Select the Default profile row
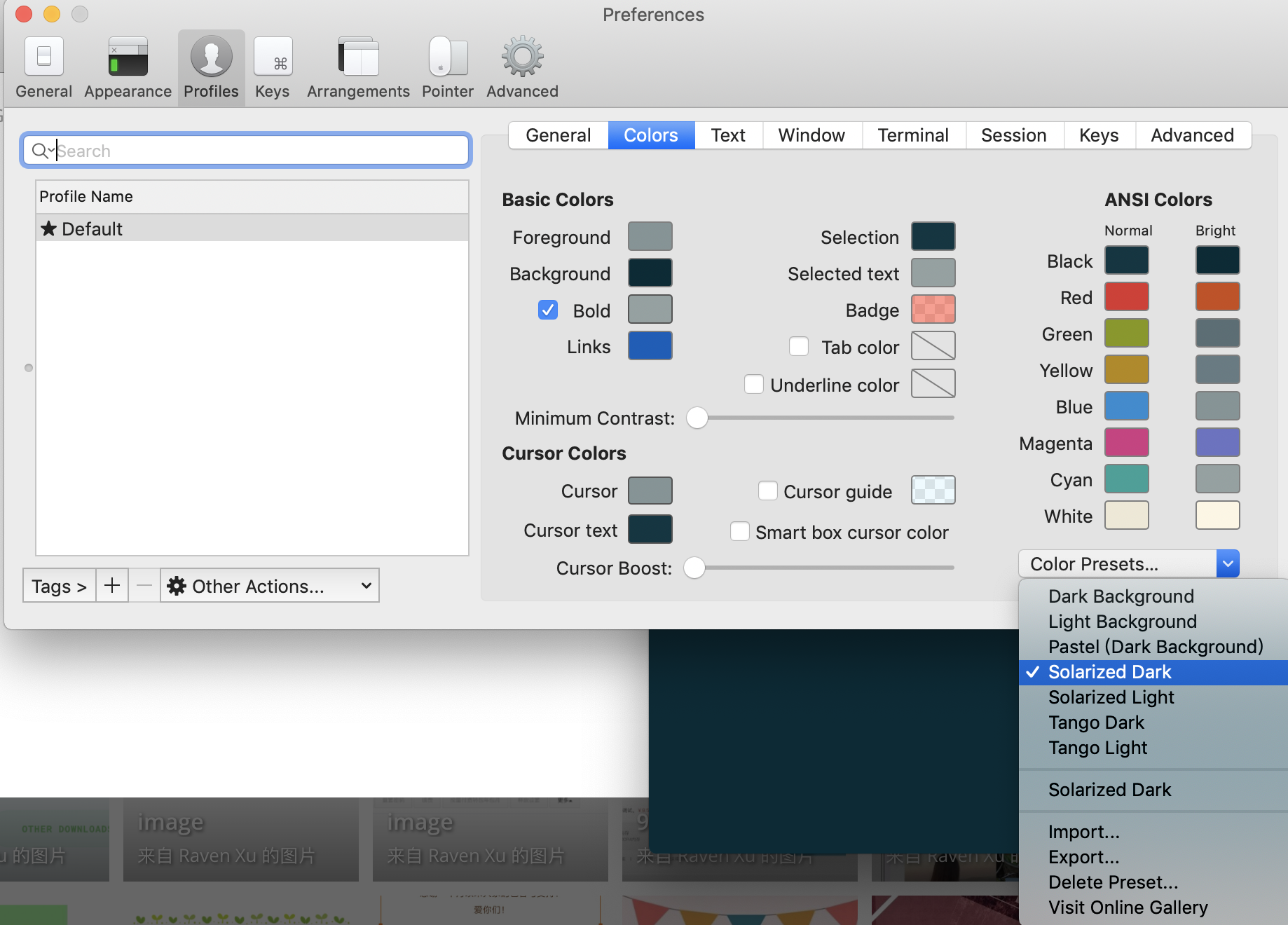Image resolution: width=1288 pixels, height=925 pixels. point(252,228)
